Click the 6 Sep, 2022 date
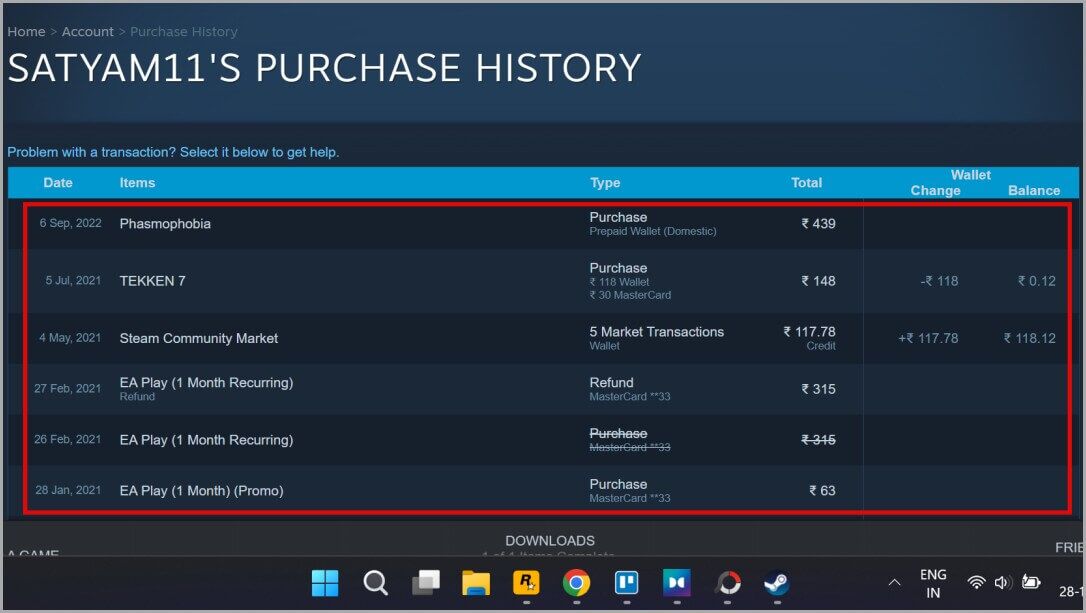 click(70, 223)
